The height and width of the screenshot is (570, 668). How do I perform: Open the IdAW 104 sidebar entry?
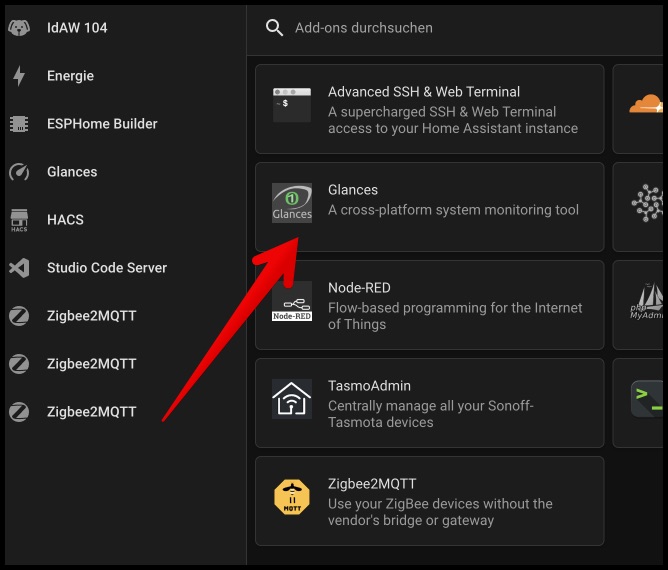point(77,28)
